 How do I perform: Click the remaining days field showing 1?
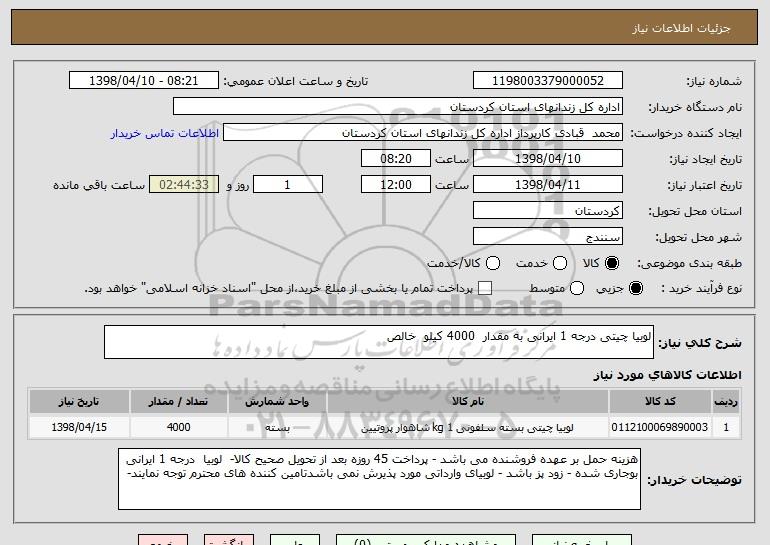tap(288, 185)
